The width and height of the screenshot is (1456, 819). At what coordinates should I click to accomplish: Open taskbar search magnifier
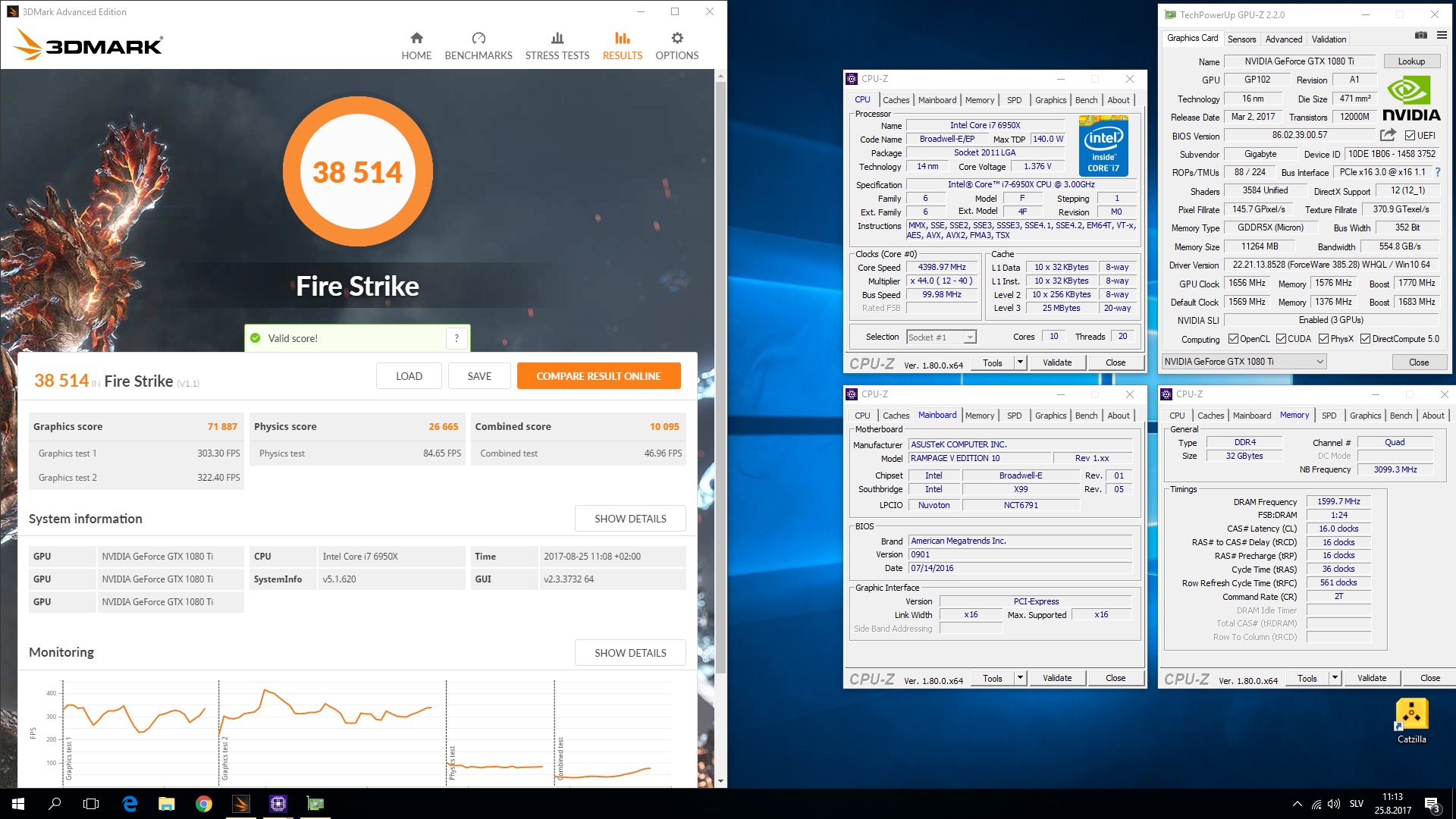(55, 804)
